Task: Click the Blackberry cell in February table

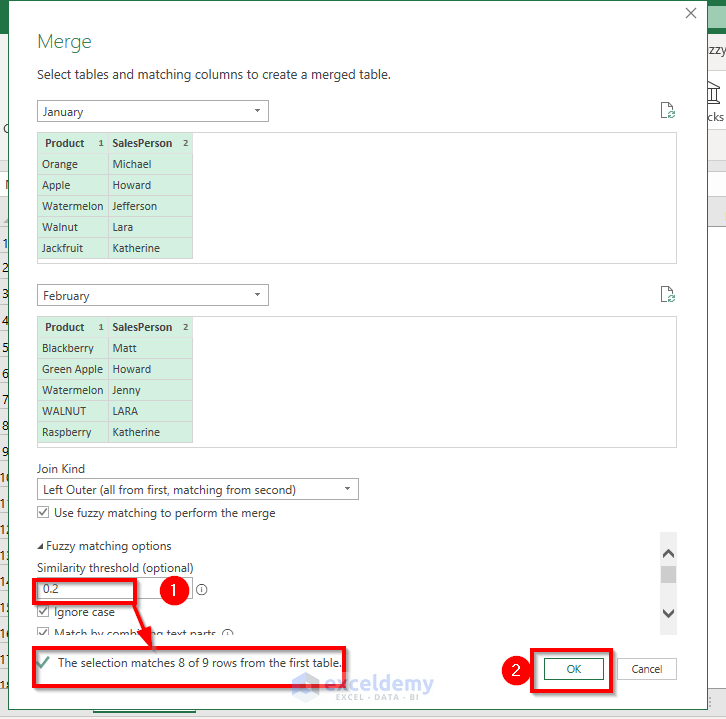Action: 73,348
